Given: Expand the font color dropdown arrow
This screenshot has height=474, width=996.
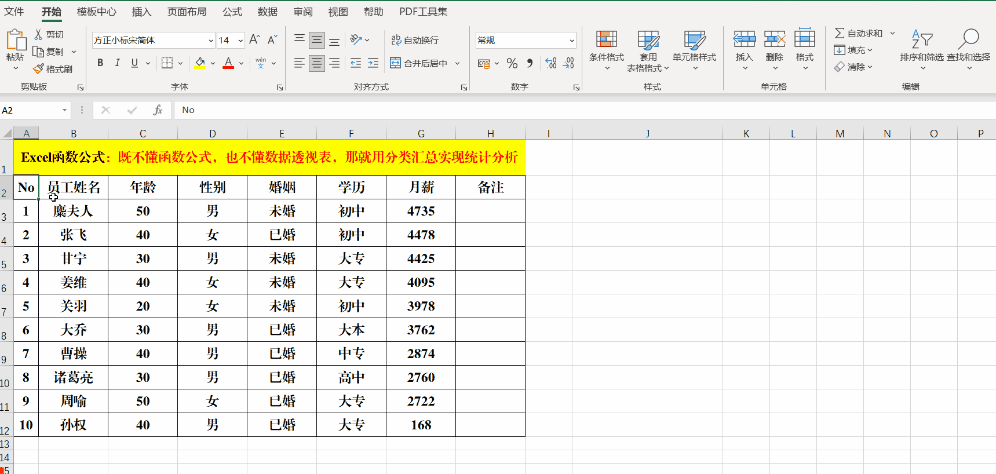Looking at the screenshot, I should pyautogui.click(x=243, y=63).
